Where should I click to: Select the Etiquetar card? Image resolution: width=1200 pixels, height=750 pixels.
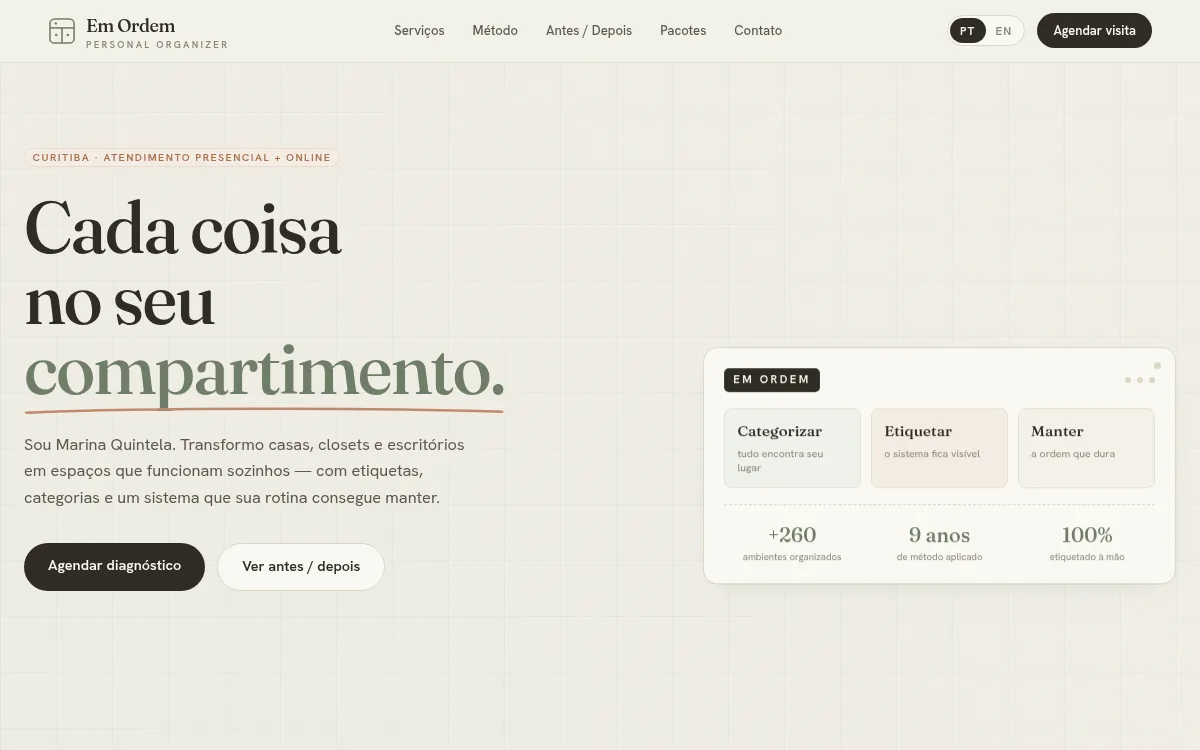pos(939,448)
